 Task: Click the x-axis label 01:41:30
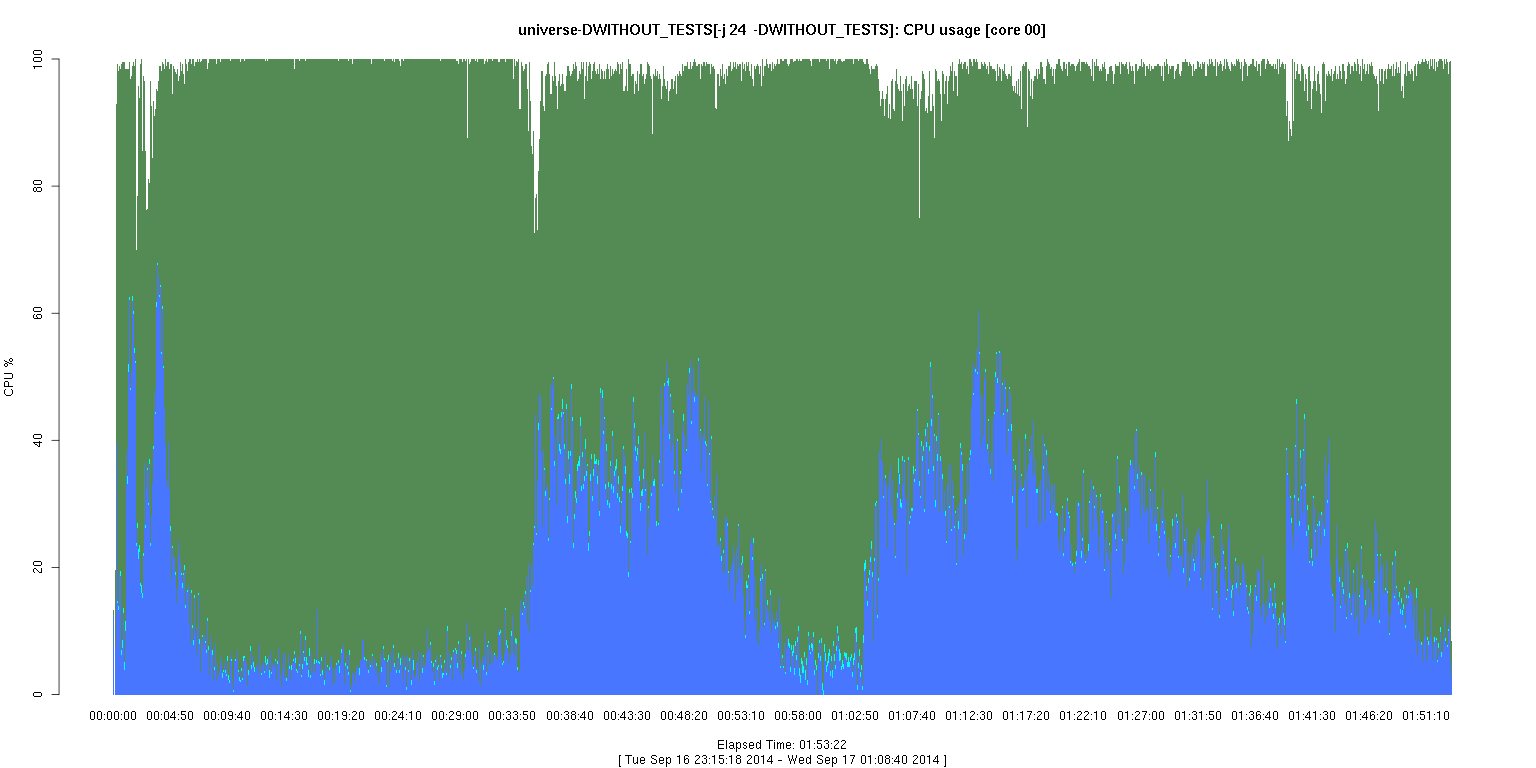click(x=1312, y=716)
